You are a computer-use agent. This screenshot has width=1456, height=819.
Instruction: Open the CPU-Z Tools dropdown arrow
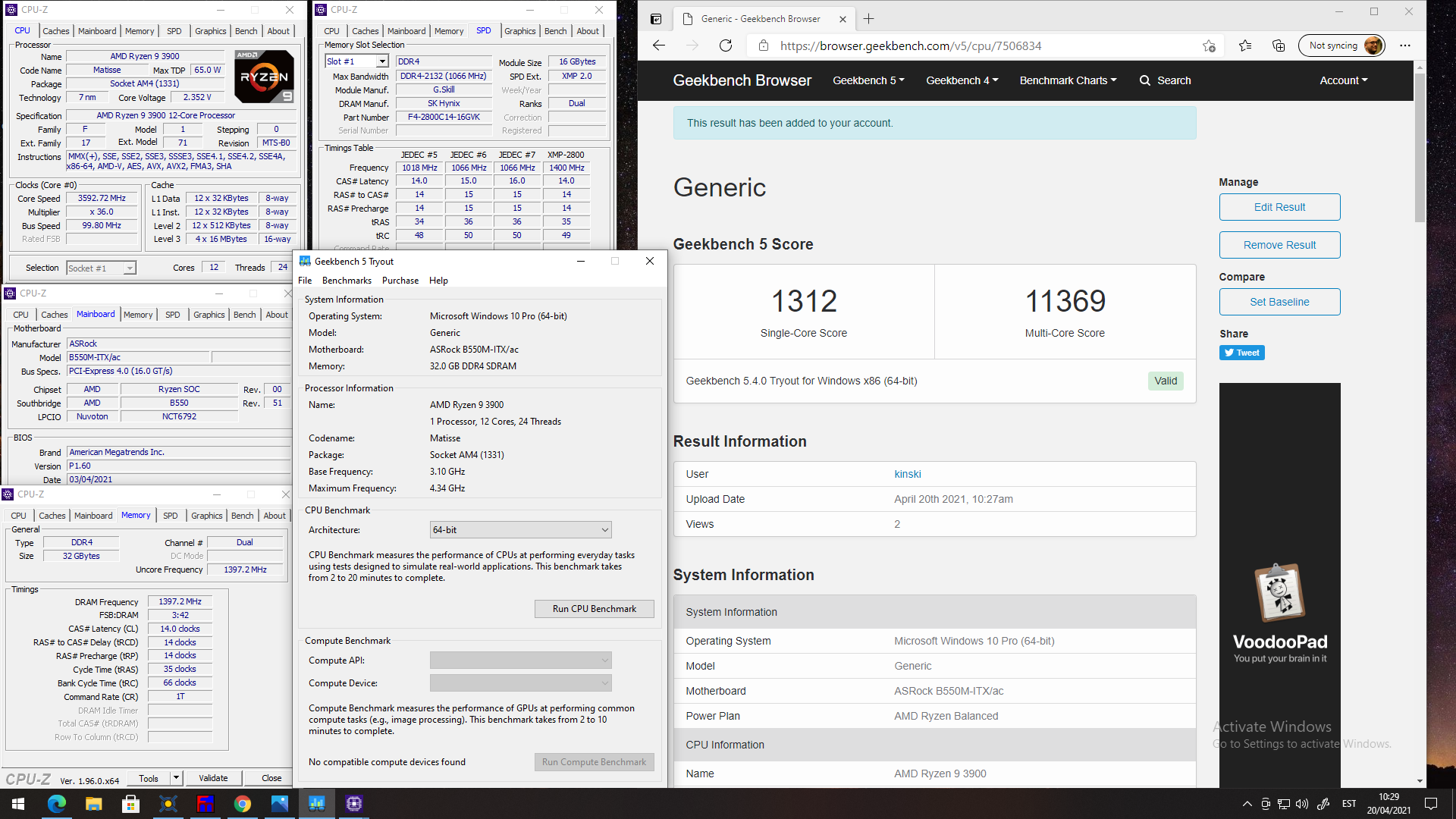point(175,778)
